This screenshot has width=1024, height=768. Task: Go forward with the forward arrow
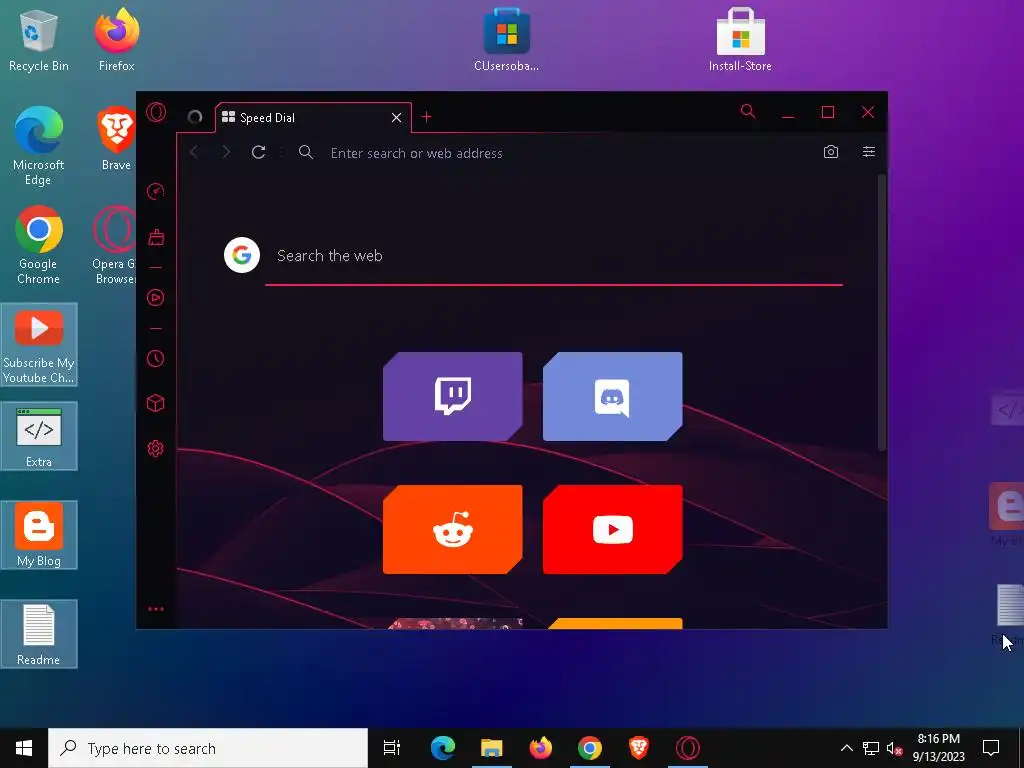tap(226, 152)
